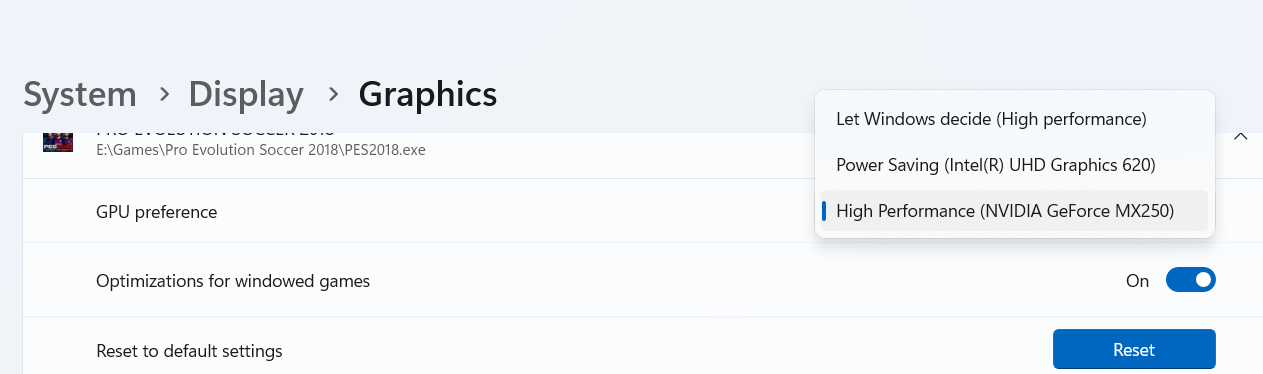Navigate to Display breadcrumb
The width and height of the screenshot is (1263, 374).
246,94
